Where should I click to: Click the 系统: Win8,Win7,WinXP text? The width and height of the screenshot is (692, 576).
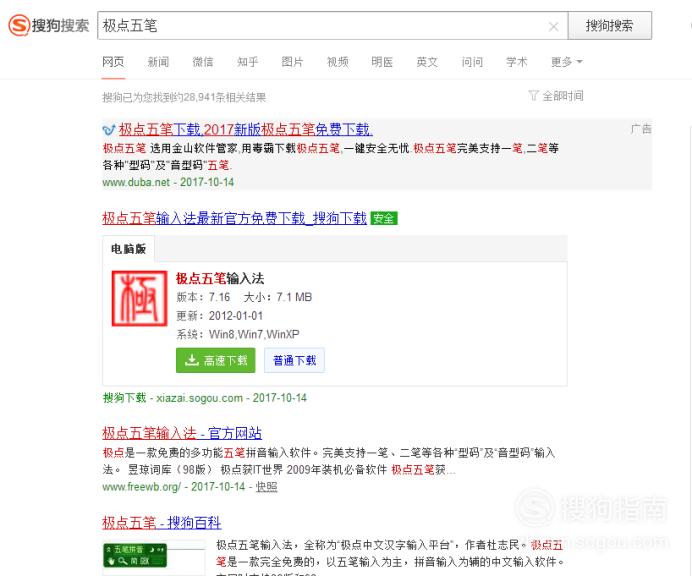pos(238,334)
